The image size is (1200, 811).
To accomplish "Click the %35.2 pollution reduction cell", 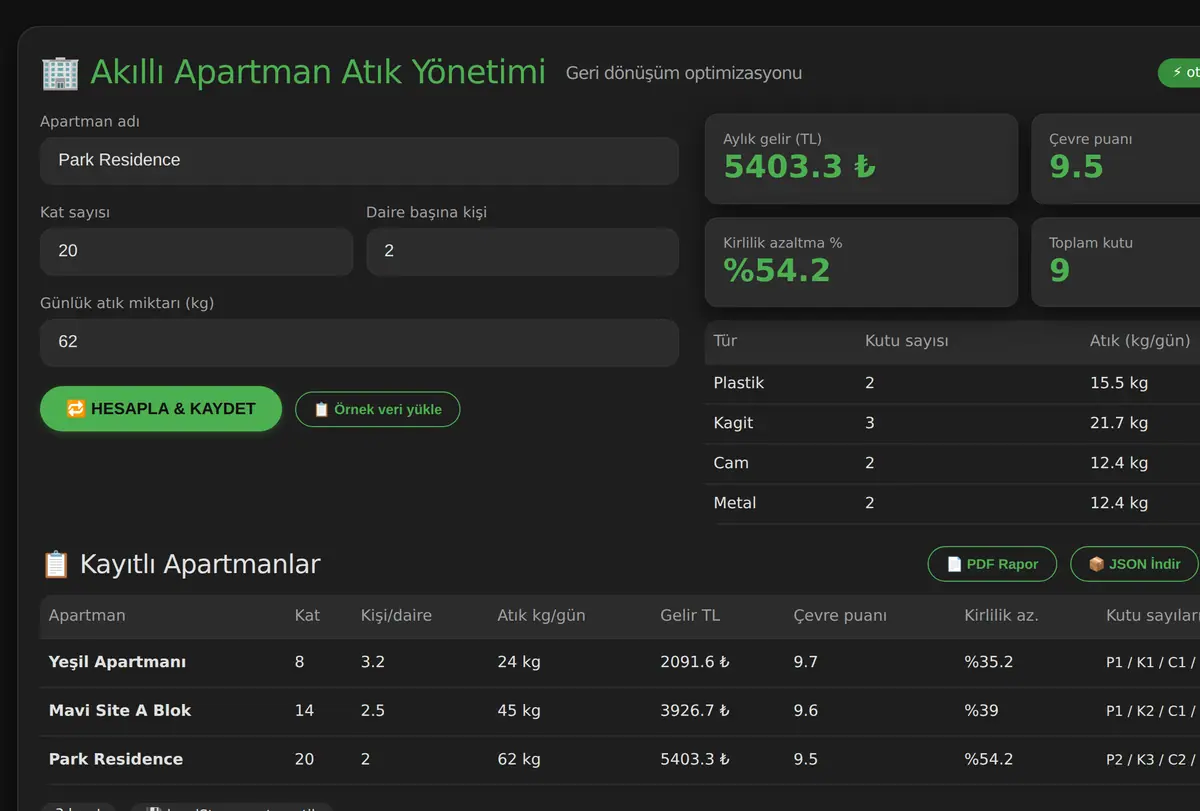I will pyautogui.click(x=988, y=662).
